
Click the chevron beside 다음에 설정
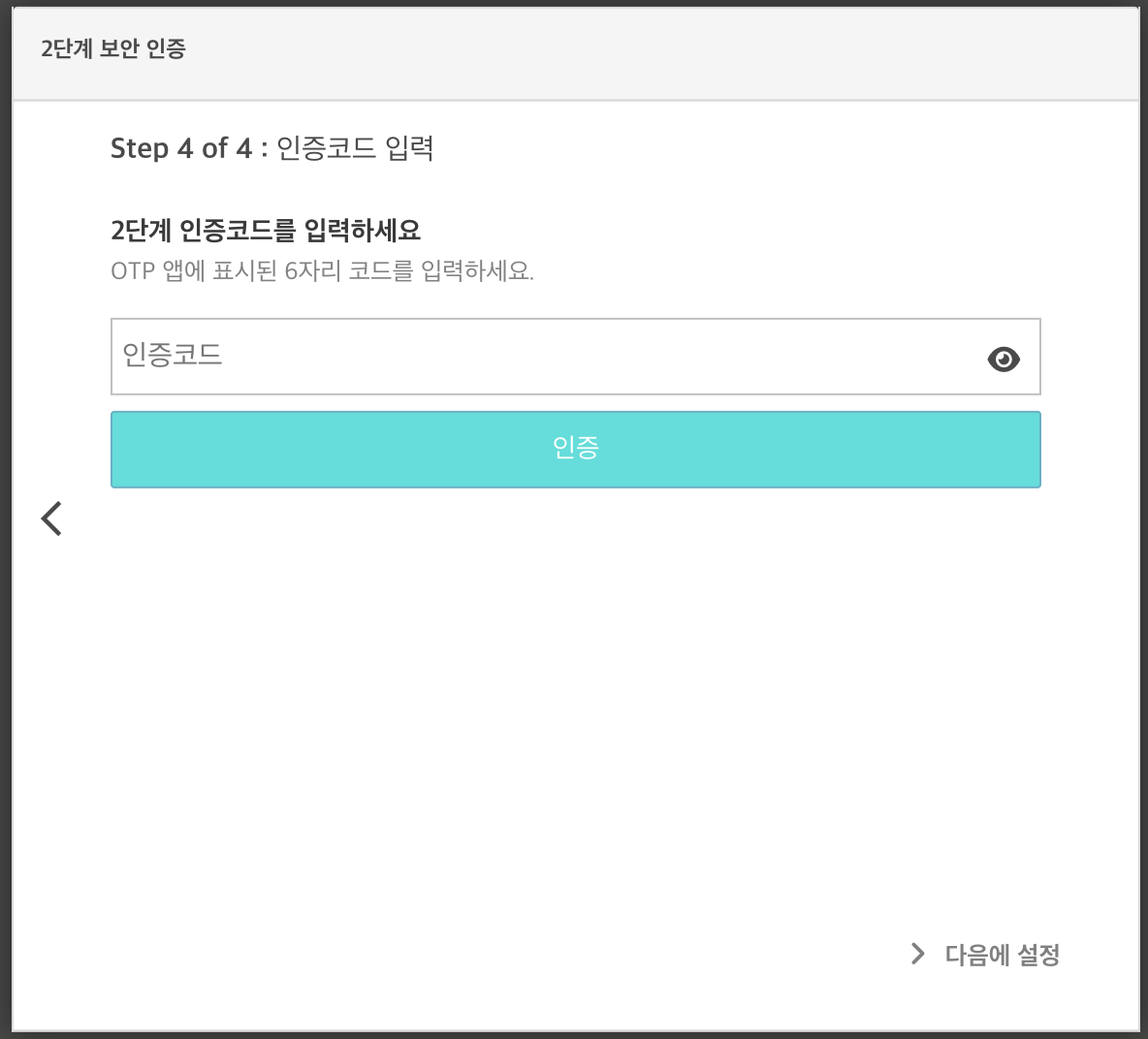click(x=917, y=954)
